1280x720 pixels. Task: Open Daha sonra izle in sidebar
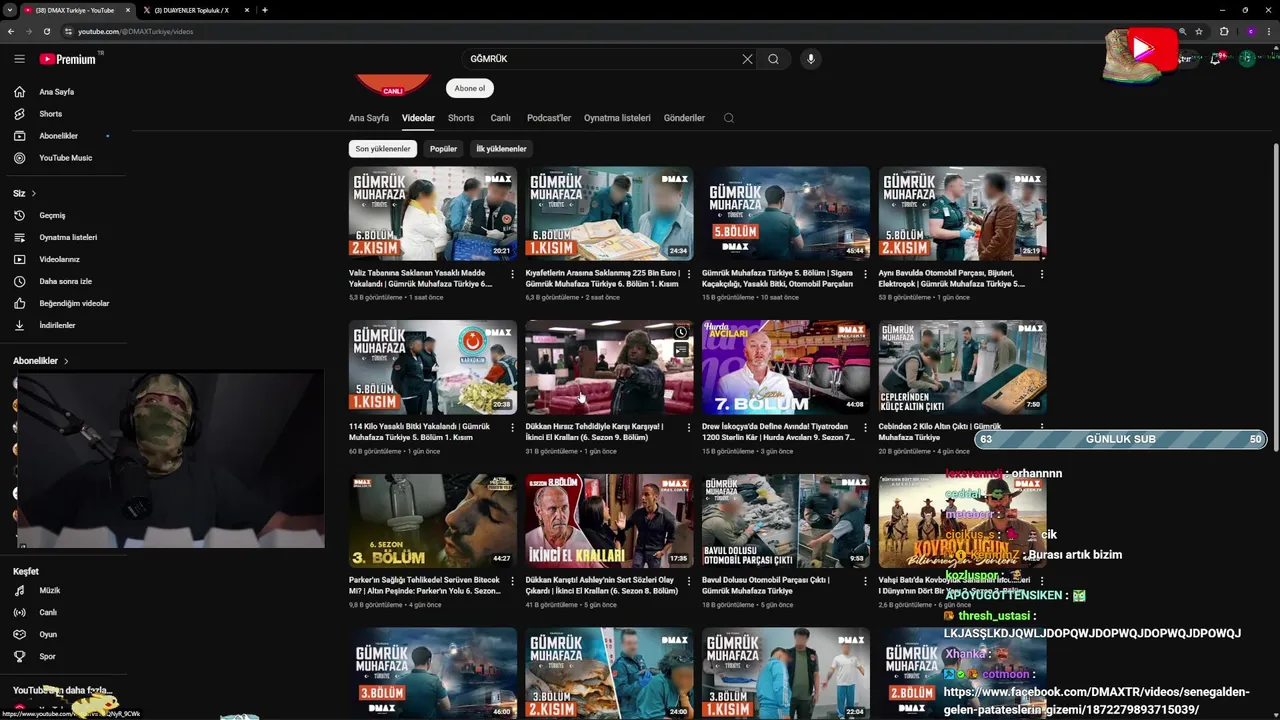coord(64,281)
